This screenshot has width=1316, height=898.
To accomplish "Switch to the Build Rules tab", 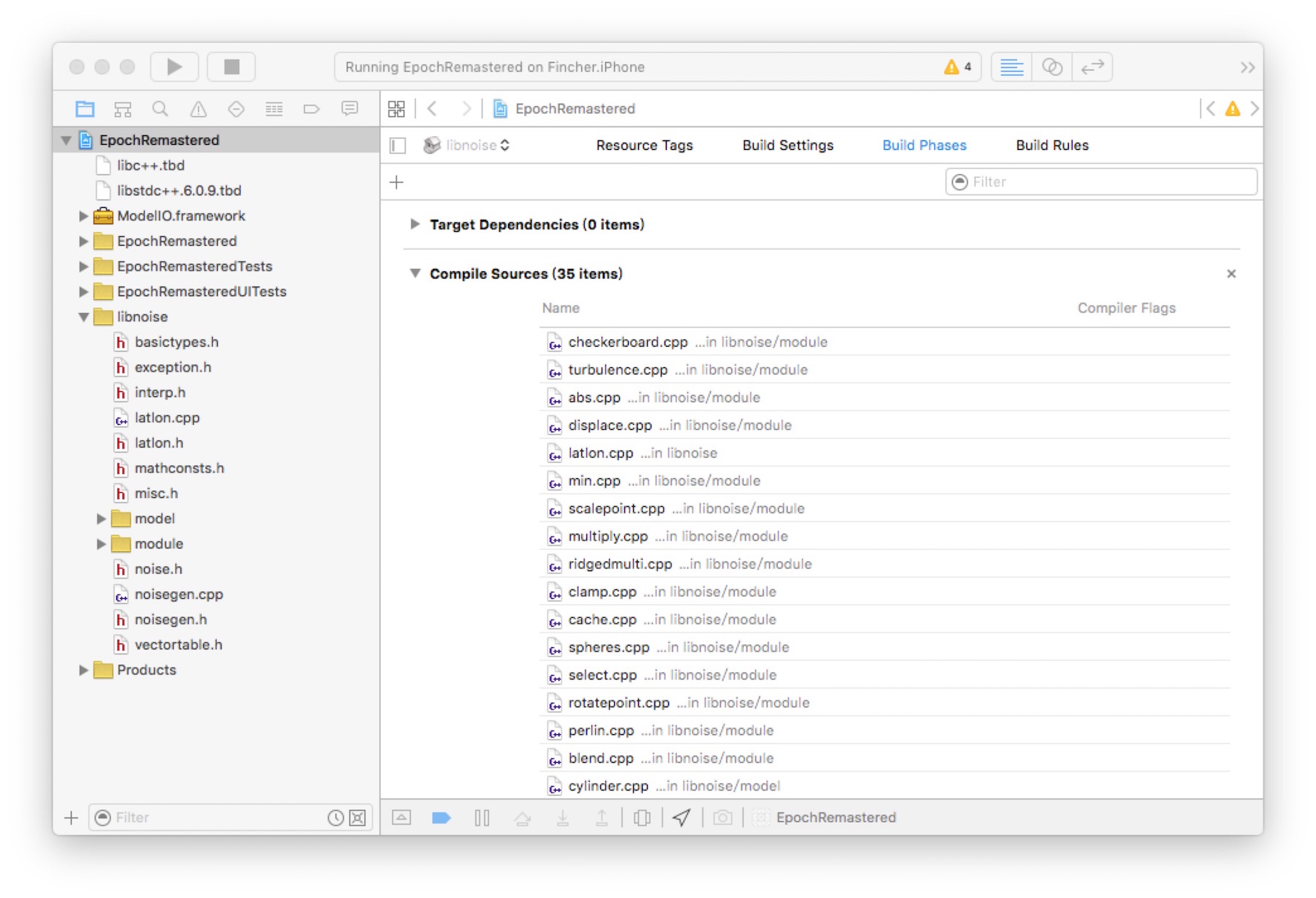I will (1052, 146).
